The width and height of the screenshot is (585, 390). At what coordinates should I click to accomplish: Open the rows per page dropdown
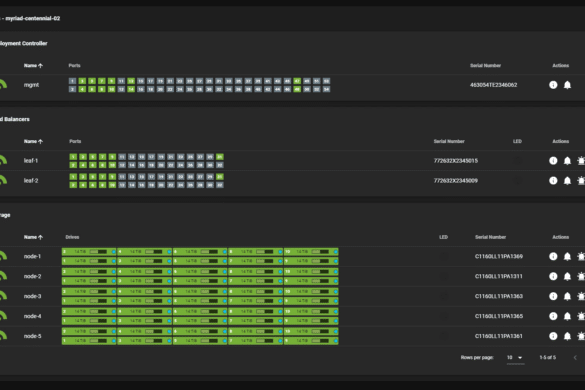[515, 358]
